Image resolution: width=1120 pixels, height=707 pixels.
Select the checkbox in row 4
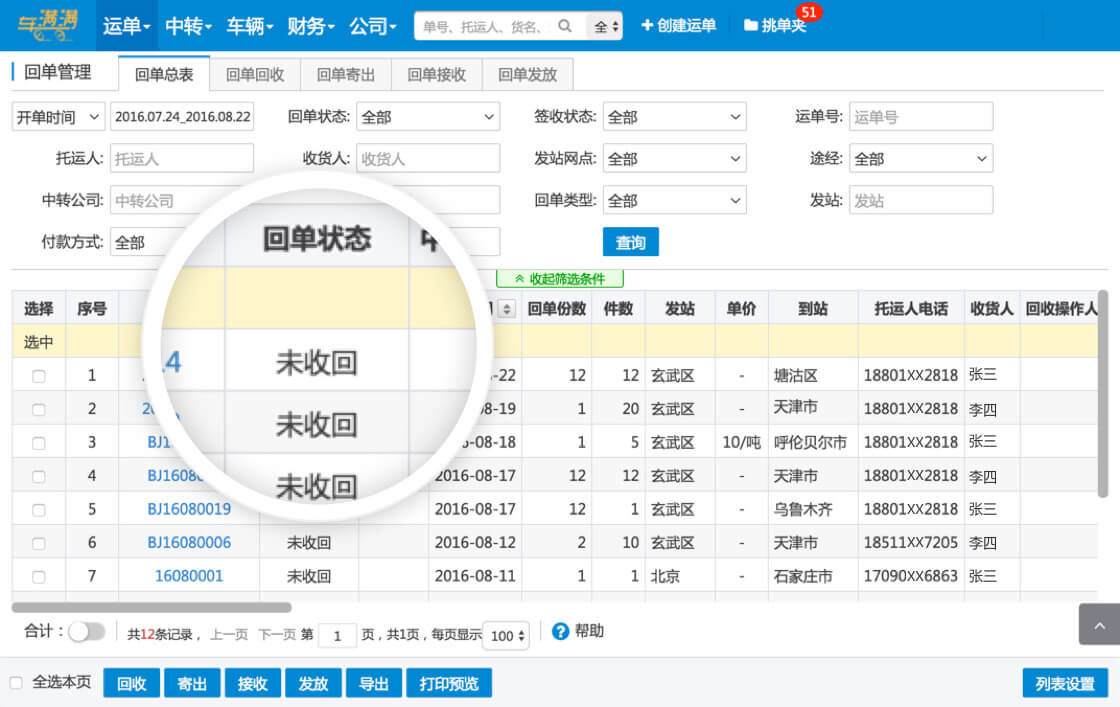click(x=39, y=476)
